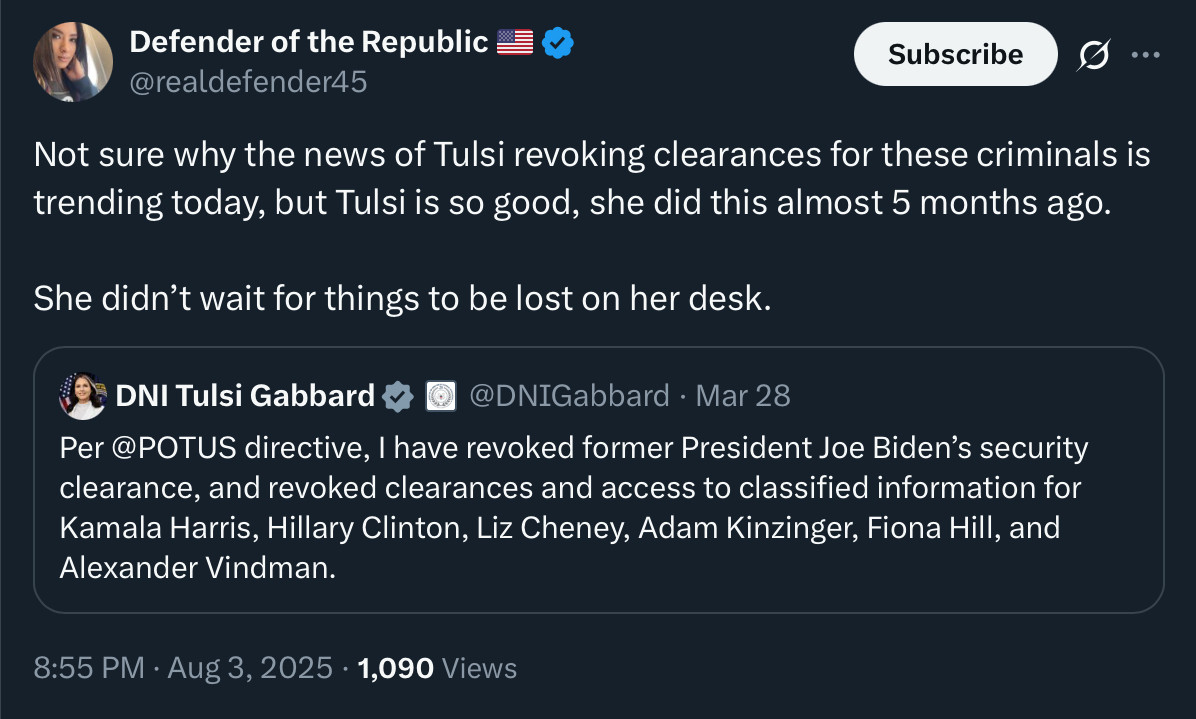Click the DNI Tulsi Gabbard name in quote

pyautogui.click(x=245, y=396)
